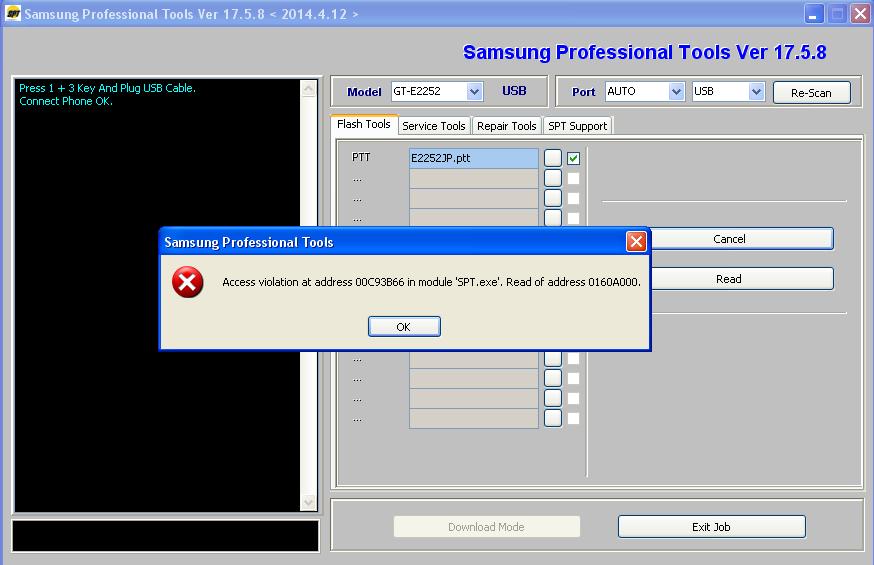Click the 'Connect Phone OK.' log line
The image size is (874, 565).
coord(66,101)
